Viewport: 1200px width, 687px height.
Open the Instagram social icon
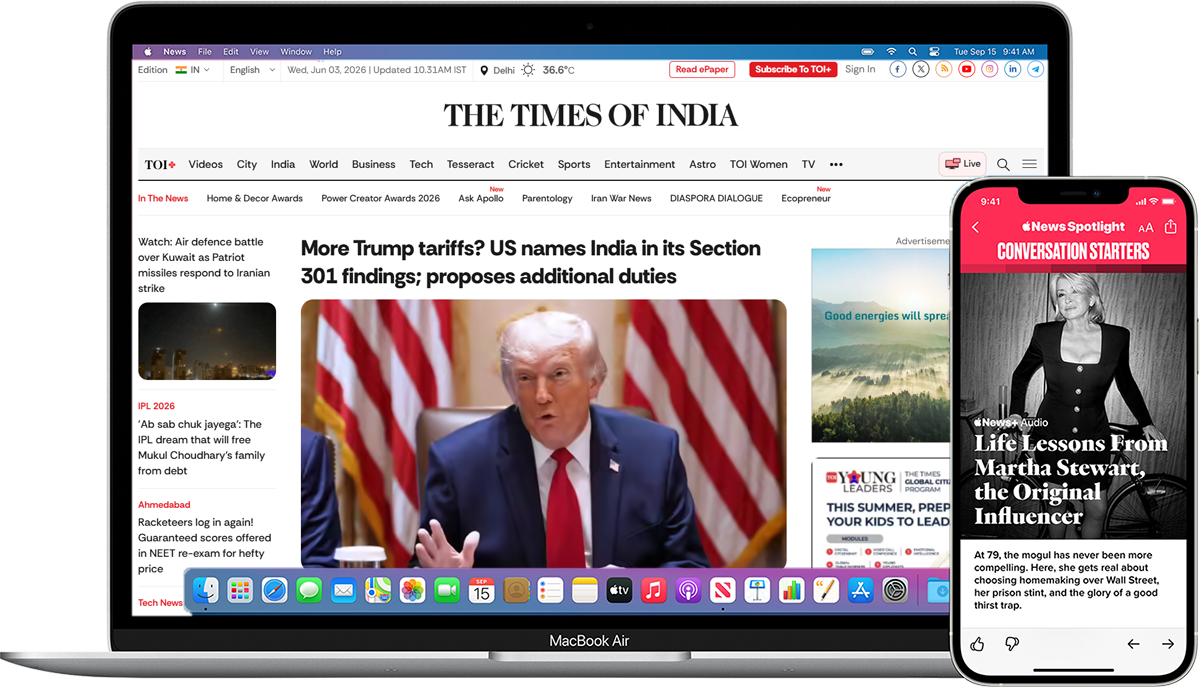pyautogui.click(x=989, y=69)
